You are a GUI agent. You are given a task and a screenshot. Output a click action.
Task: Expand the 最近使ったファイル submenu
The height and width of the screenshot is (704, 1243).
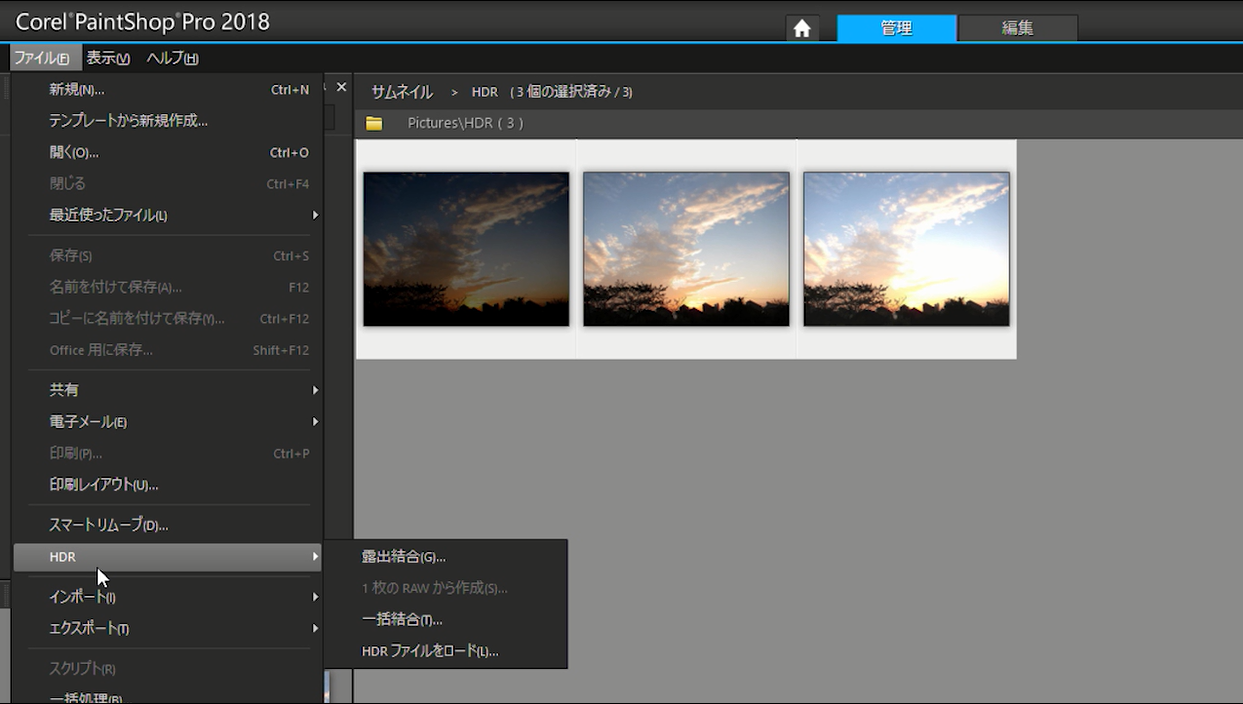click(108, 215)
